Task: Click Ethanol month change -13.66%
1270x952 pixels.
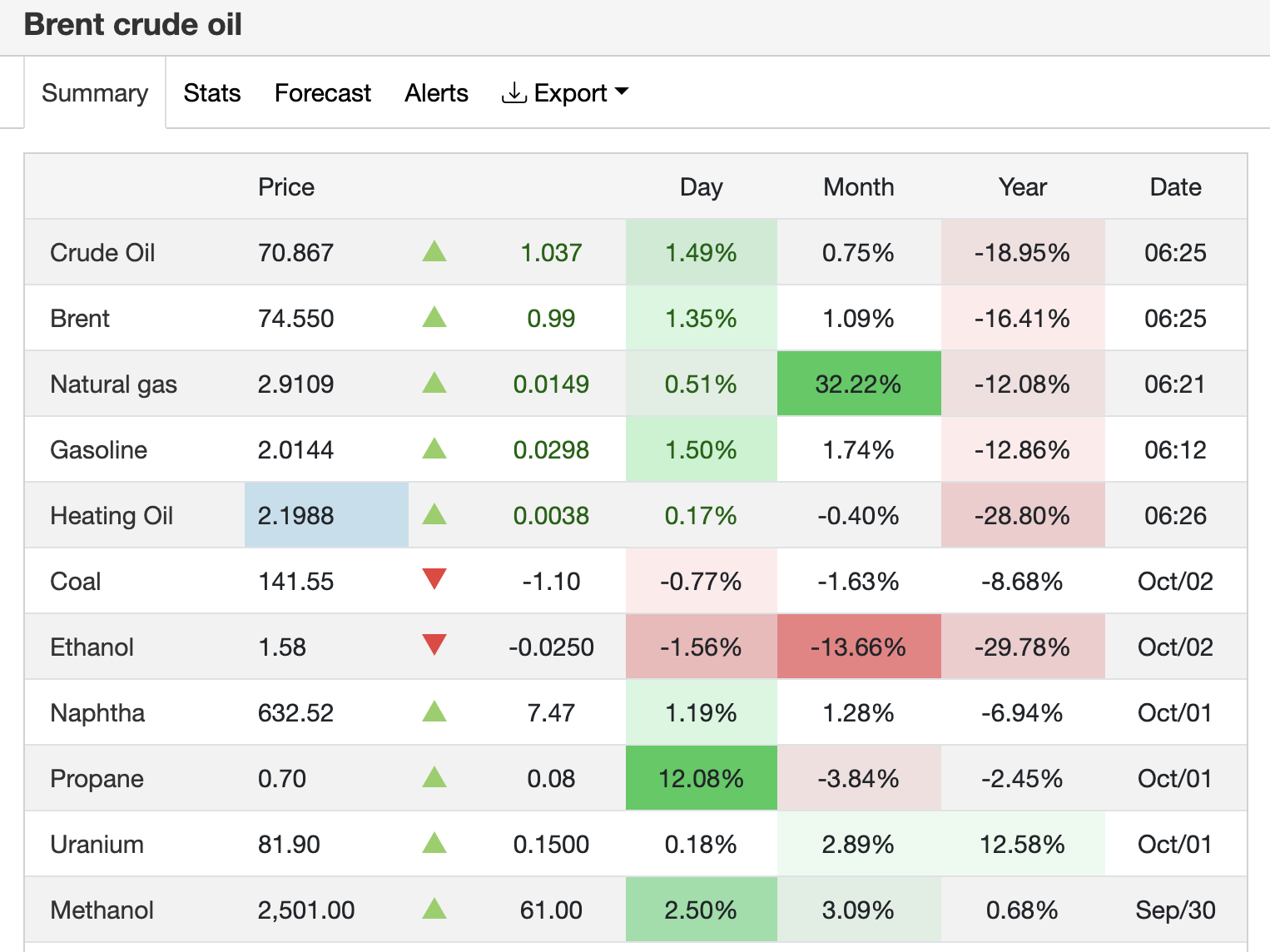Action: [859, 647]
